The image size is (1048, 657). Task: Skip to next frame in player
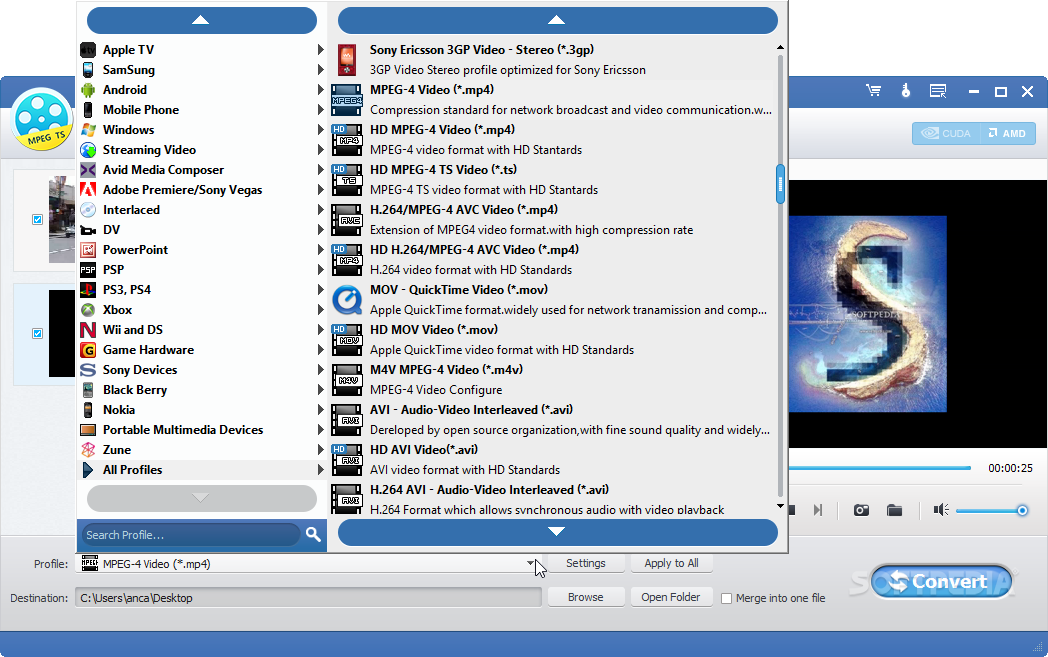(x=817, y=511)
